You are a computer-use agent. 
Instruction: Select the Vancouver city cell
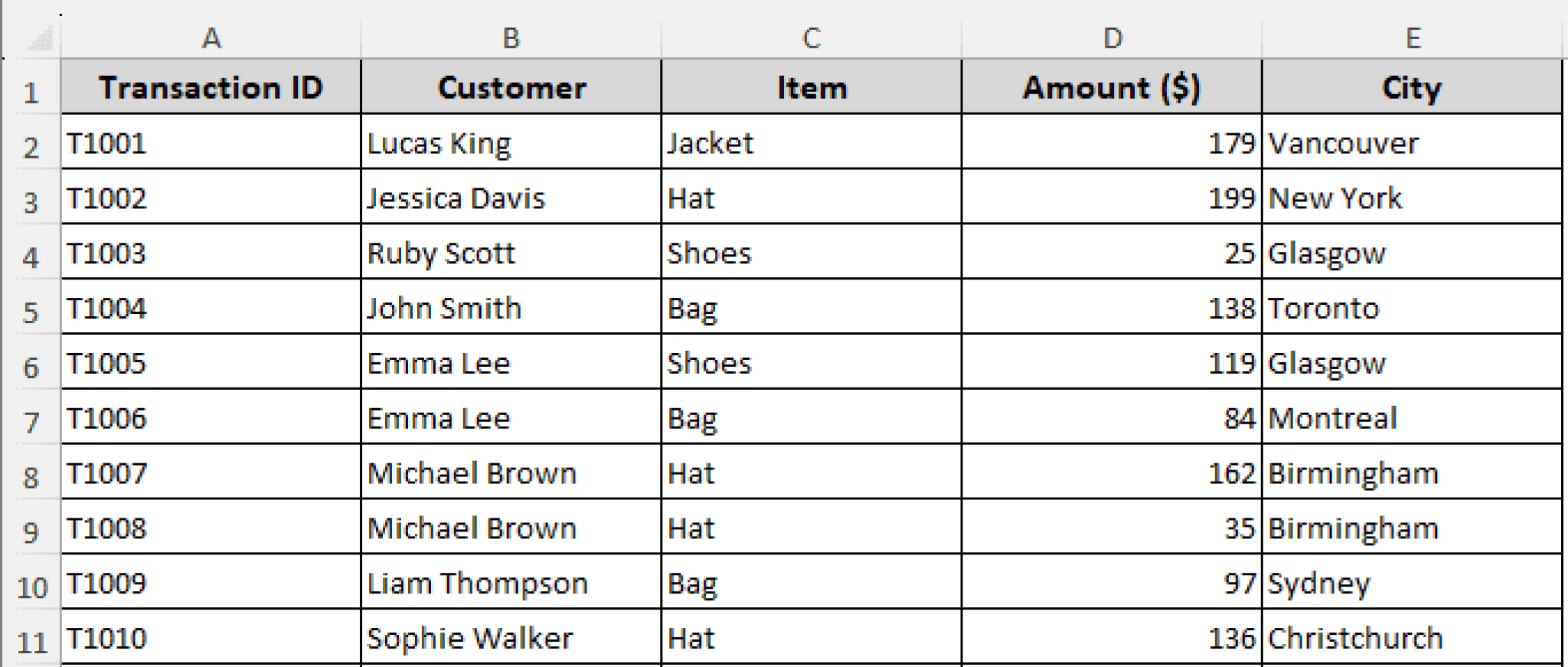1411,142
